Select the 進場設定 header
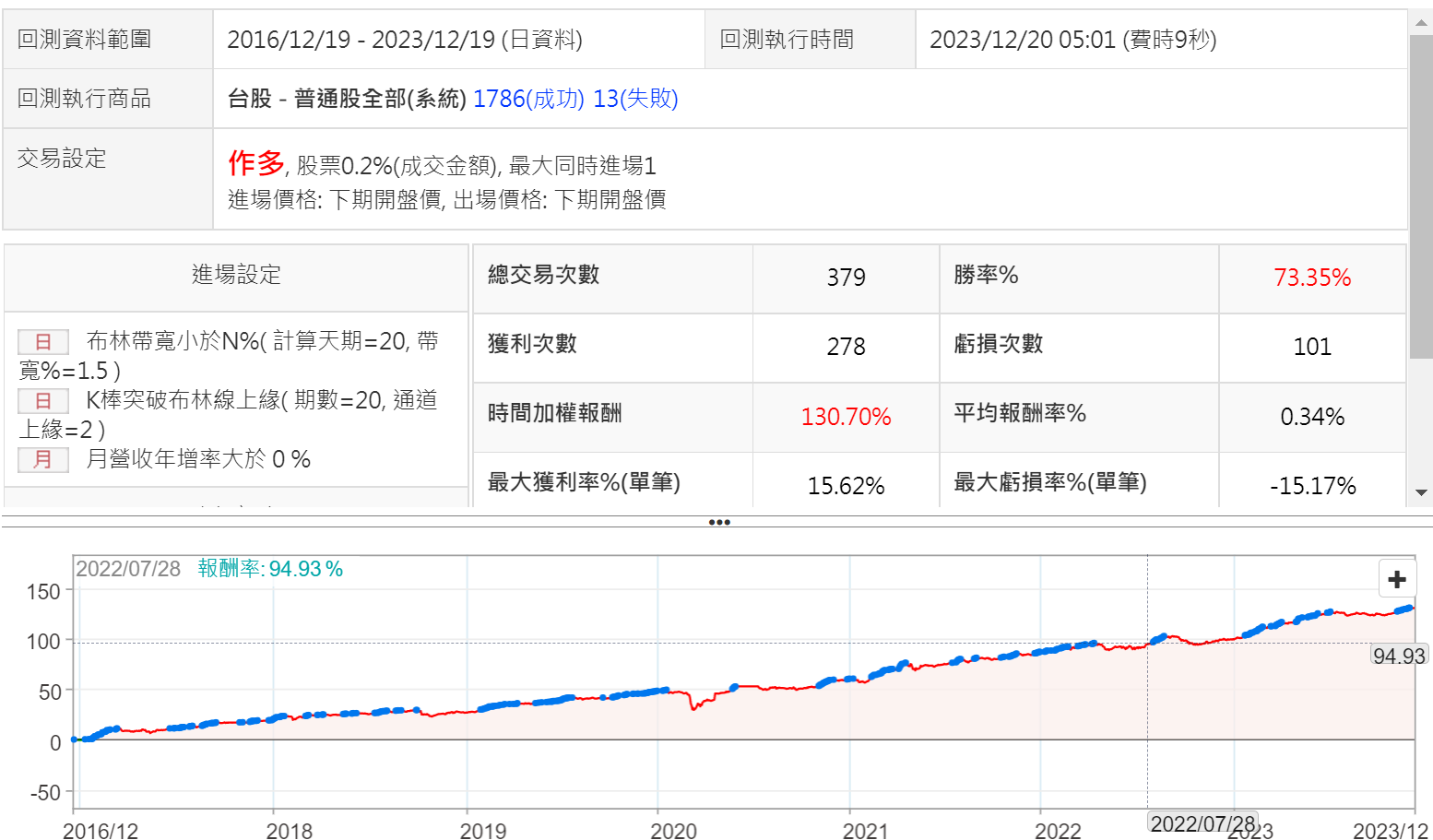This screenshot has height=840, width=1433. [x=236, y=275]
